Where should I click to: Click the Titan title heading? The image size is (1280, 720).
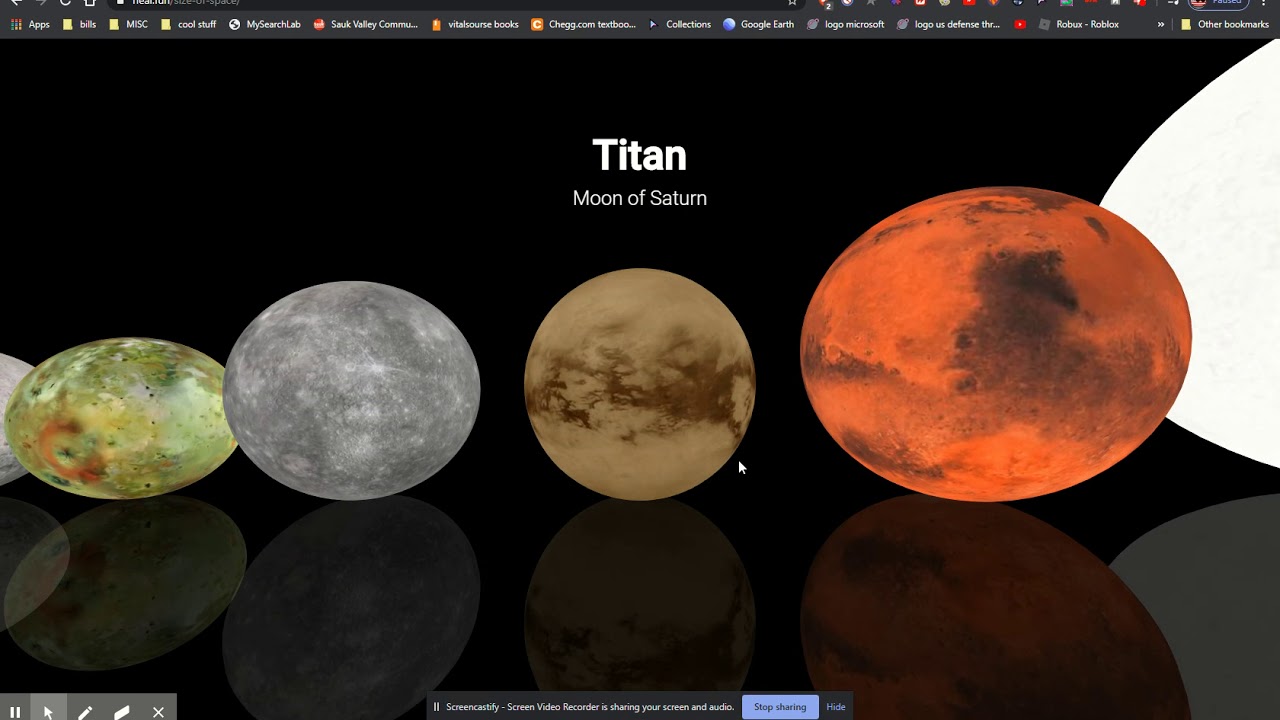click(x=640, y=156)
